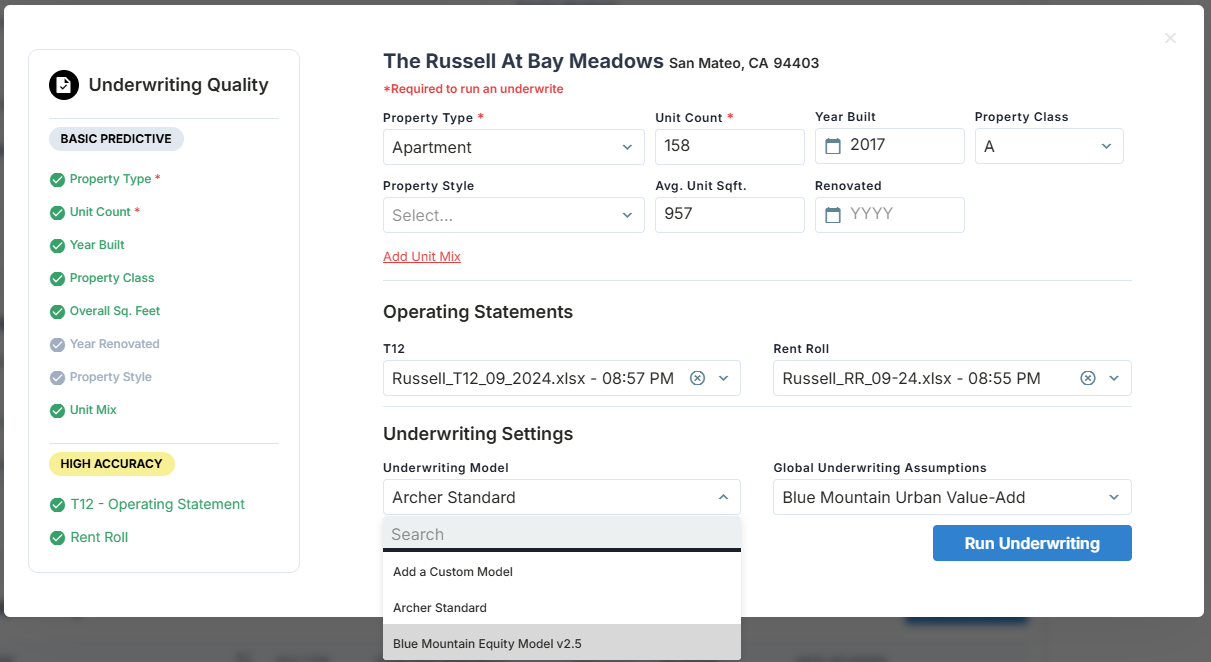
Task: Click the grey Year Renovated check indicator
Action: coord(57,345)
